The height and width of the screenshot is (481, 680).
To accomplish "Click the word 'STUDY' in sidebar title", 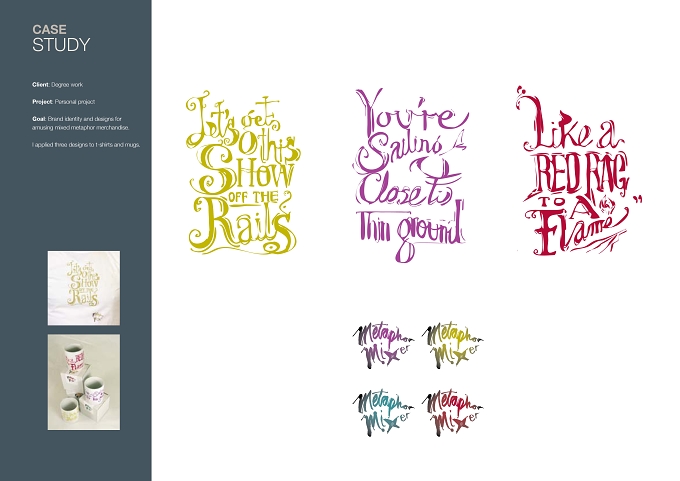I will click(61, 45).
